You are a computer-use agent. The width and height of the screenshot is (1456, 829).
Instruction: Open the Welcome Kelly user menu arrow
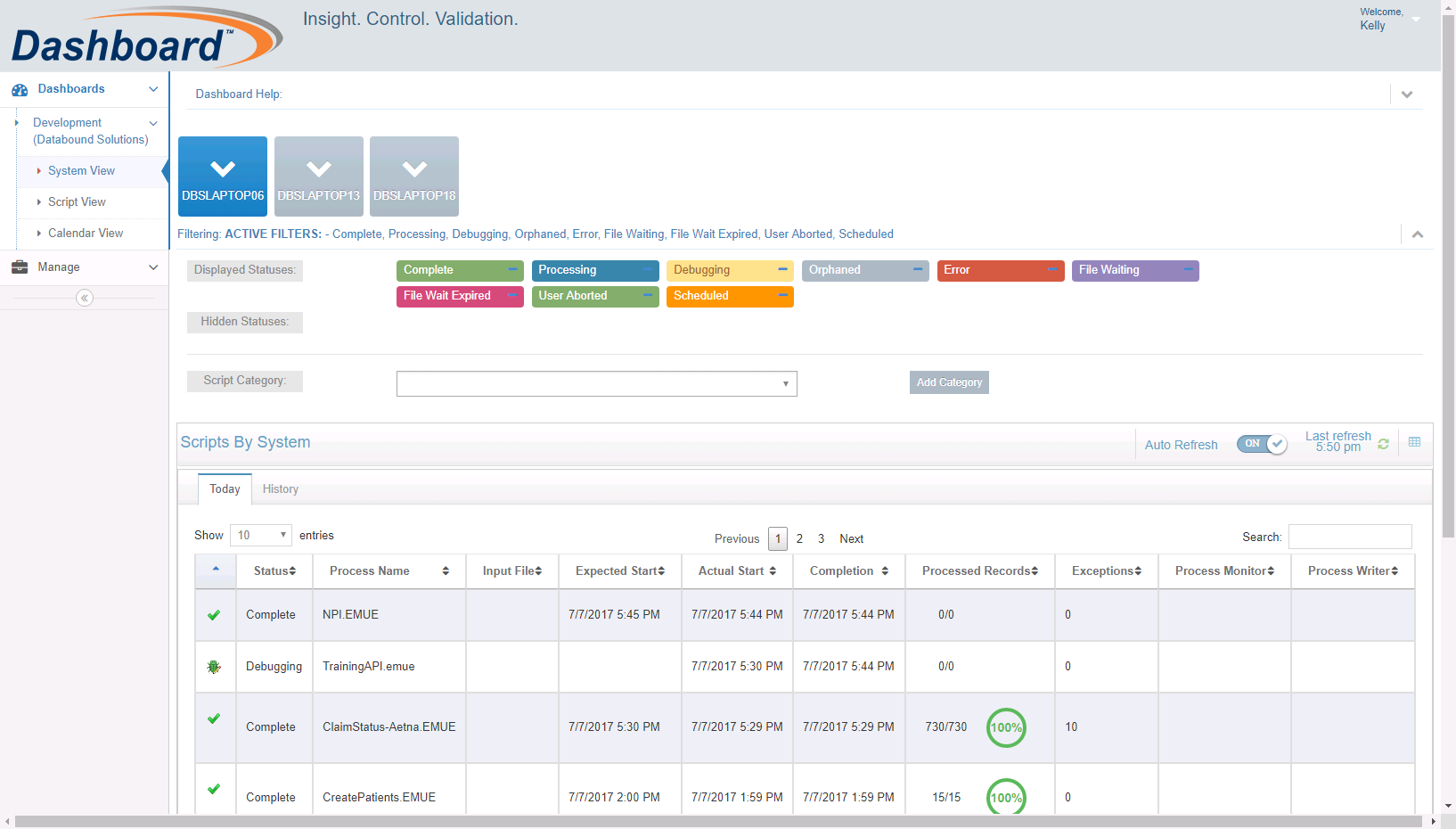(x=1416, y=20)
